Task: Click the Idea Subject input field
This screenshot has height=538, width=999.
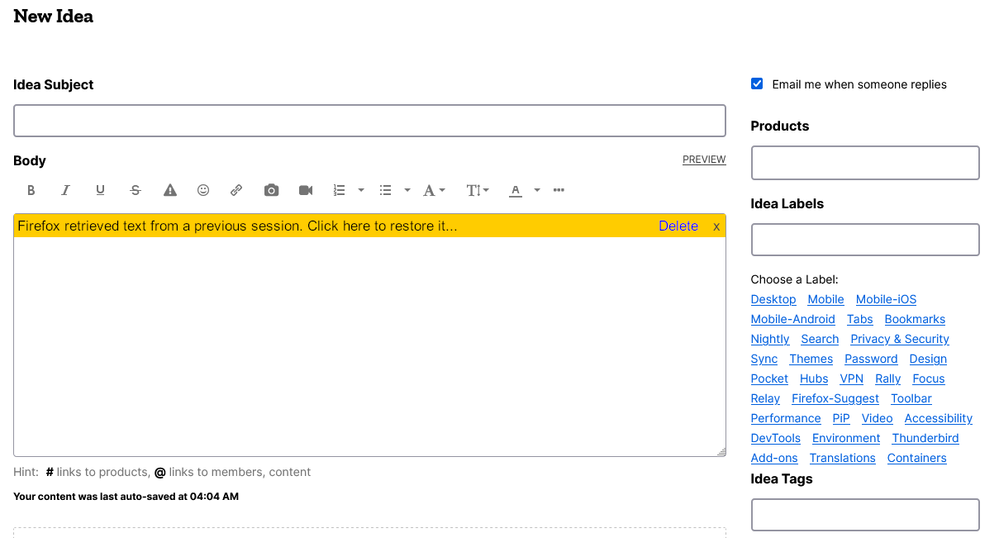Action: click(x=369, y=121)
